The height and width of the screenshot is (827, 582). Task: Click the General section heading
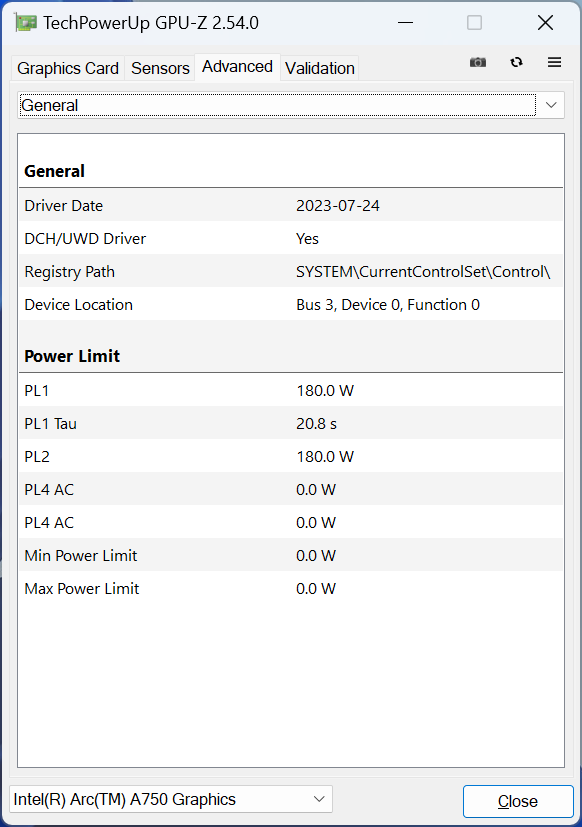point(54,171)
